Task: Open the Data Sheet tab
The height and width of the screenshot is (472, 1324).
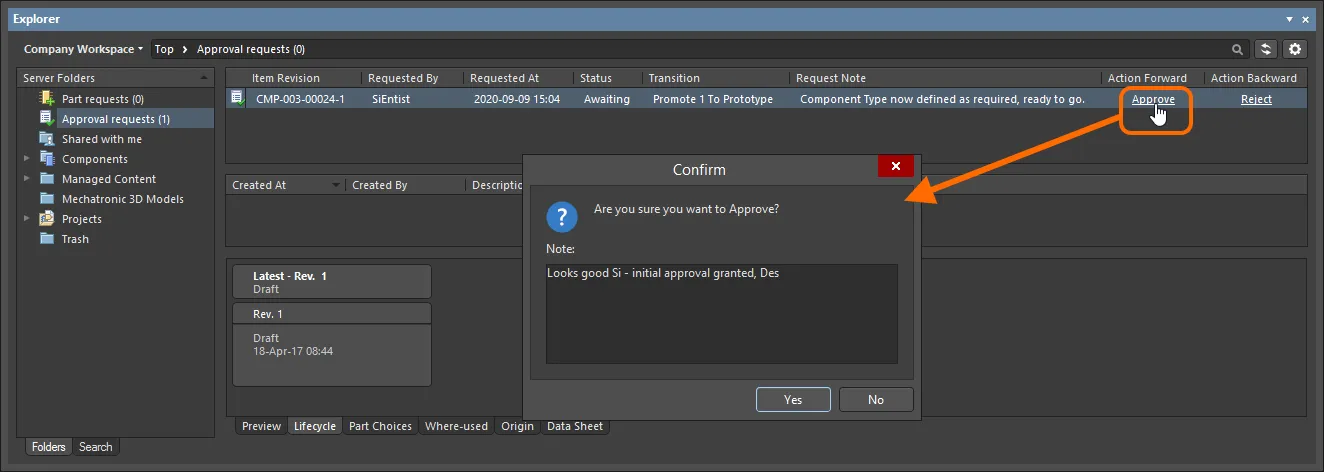Action: coord(575,426)
